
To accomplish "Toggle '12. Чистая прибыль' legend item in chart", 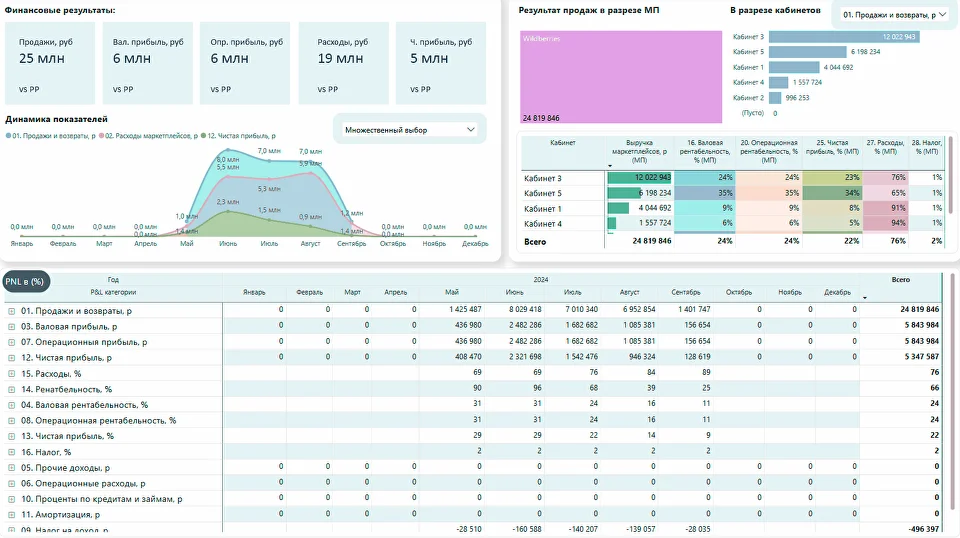I will tap(238, 134).
